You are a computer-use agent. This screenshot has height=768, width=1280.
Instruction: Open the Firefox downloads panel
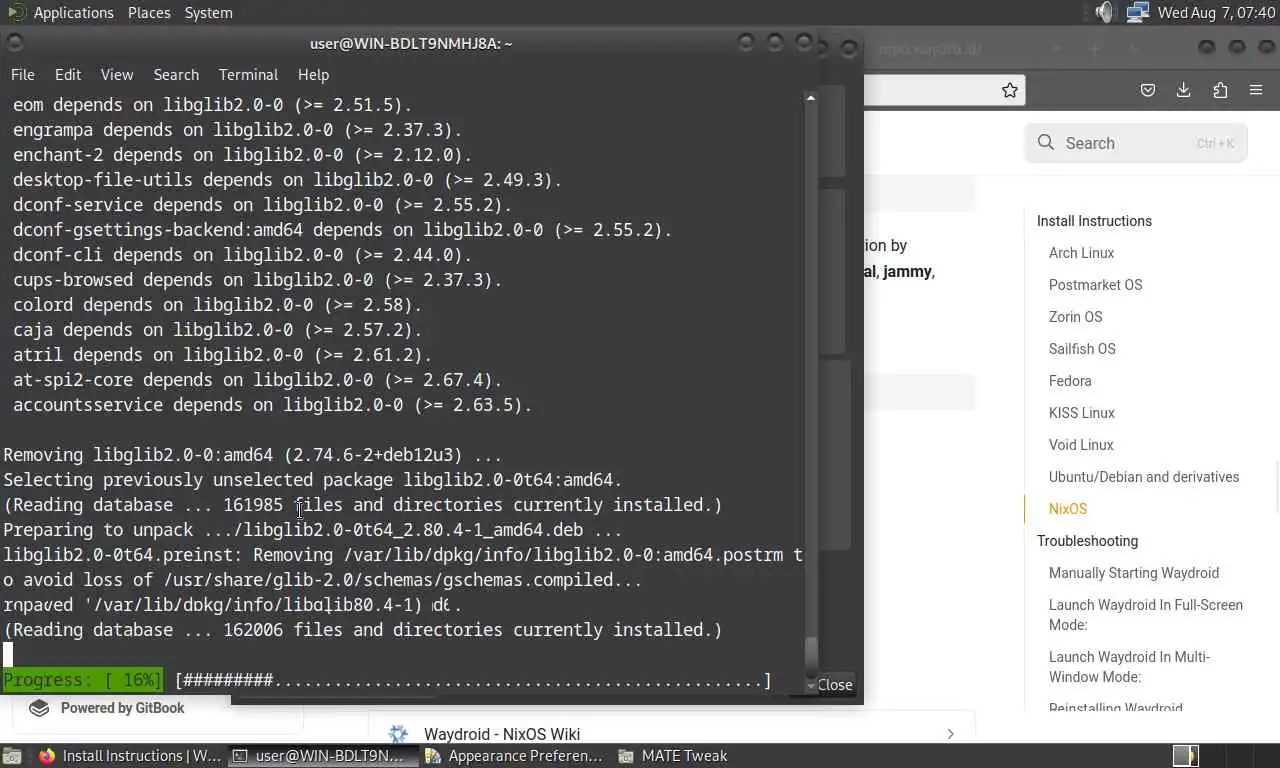point(1184,90)
